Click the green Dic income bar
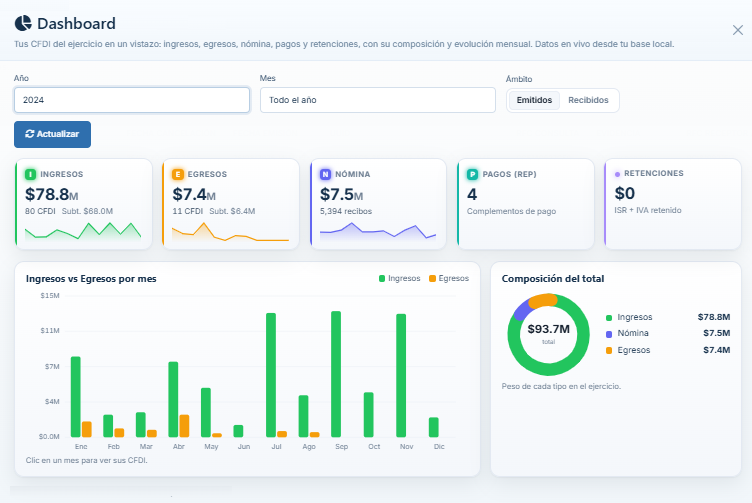Viewport: 752px width, 503px height. click(434, 427)
